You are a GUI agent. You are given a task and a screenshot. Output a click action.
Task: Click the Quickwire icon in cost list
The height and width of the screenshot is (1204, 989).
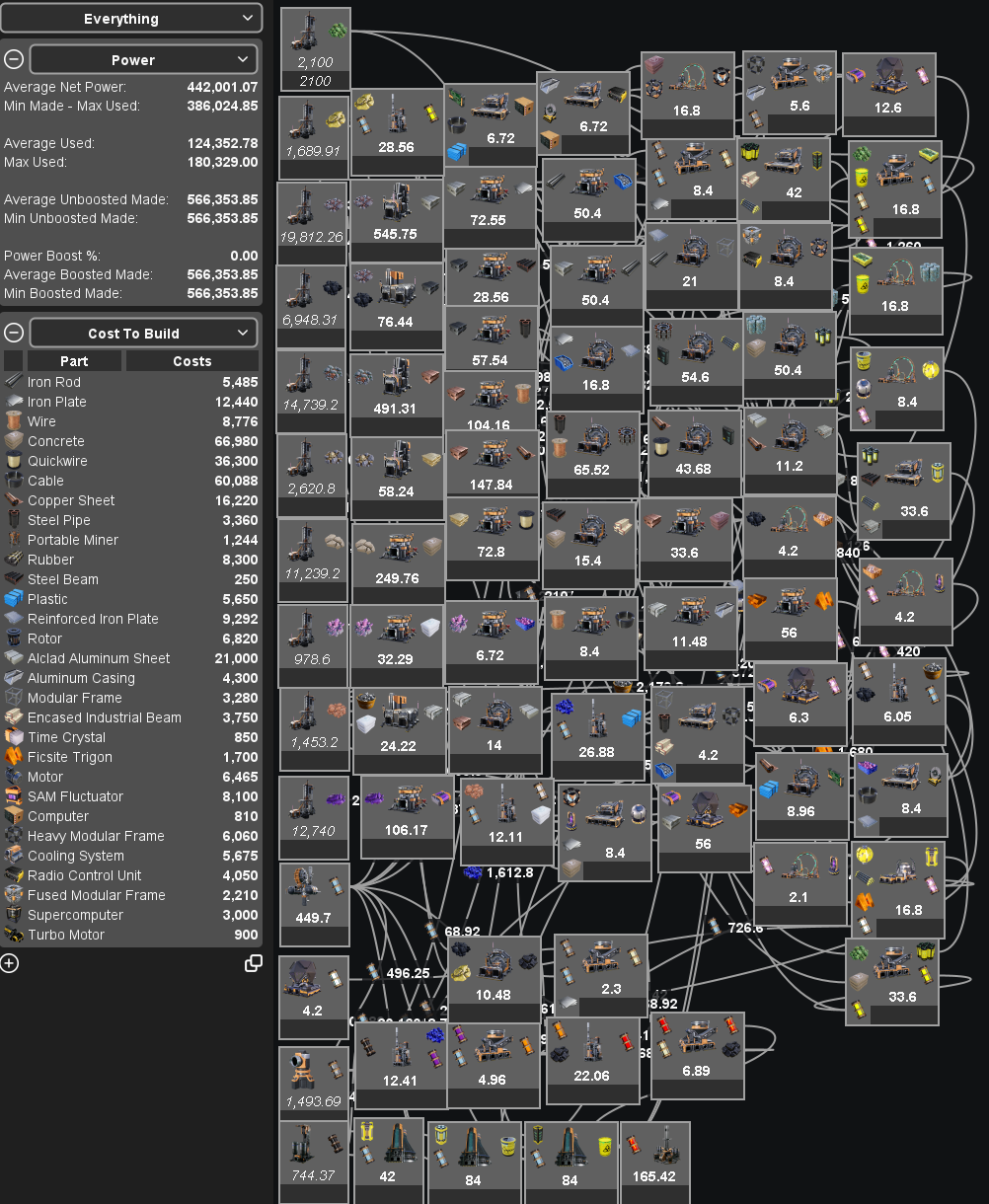[x=14, y=461]
